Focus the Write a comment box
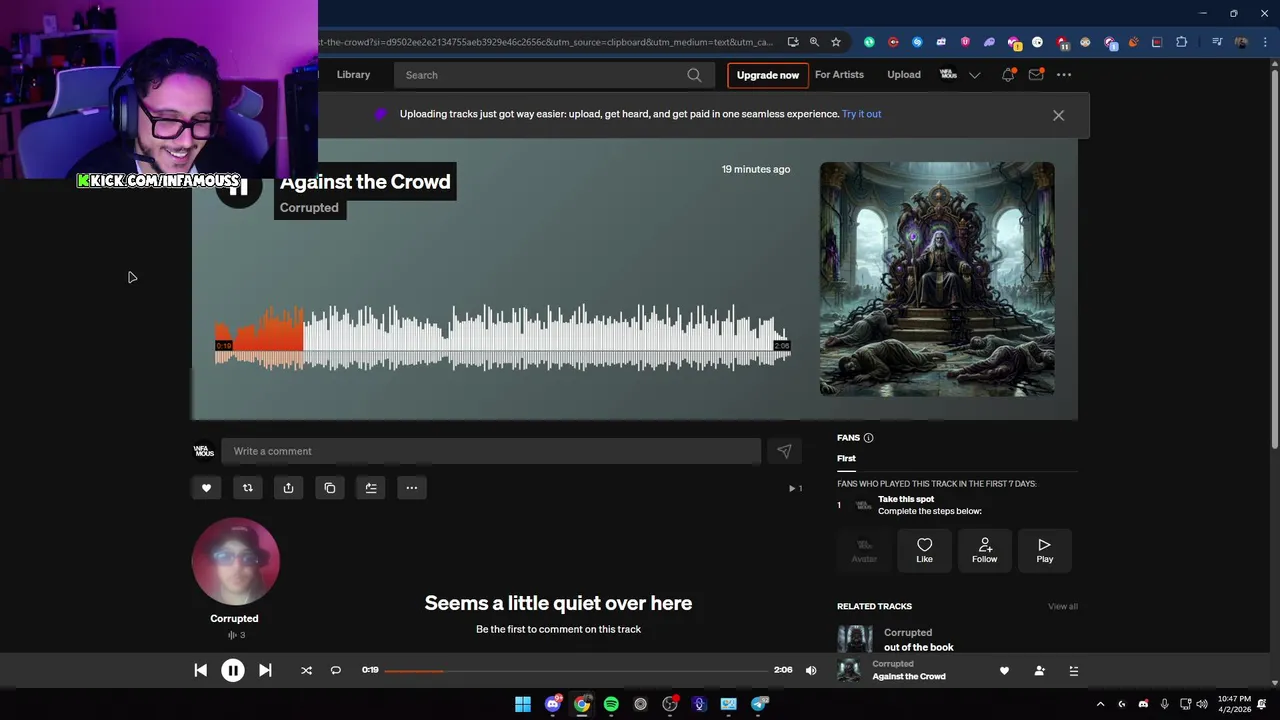 click(491, 451)
